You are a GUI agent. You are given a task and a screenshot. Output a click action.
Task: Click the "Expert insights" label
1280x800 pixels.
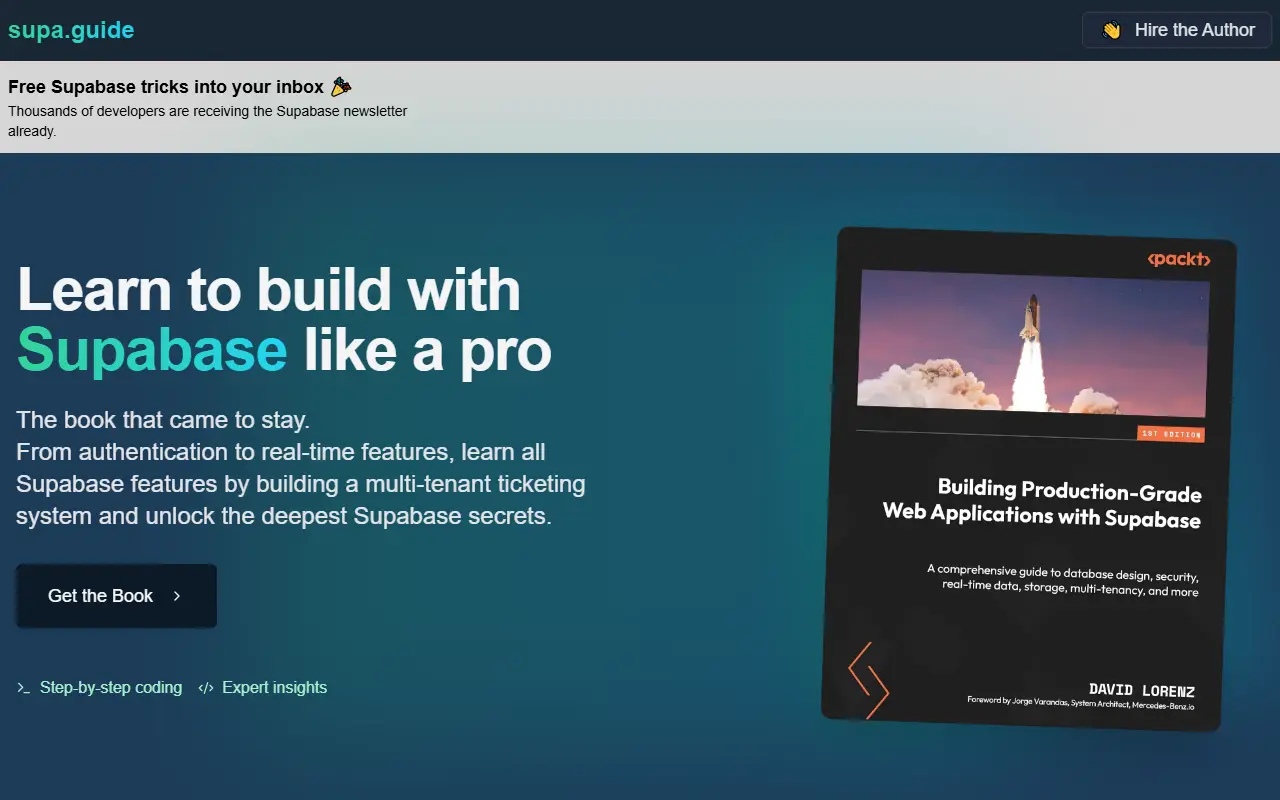click(x=275, y=688)
